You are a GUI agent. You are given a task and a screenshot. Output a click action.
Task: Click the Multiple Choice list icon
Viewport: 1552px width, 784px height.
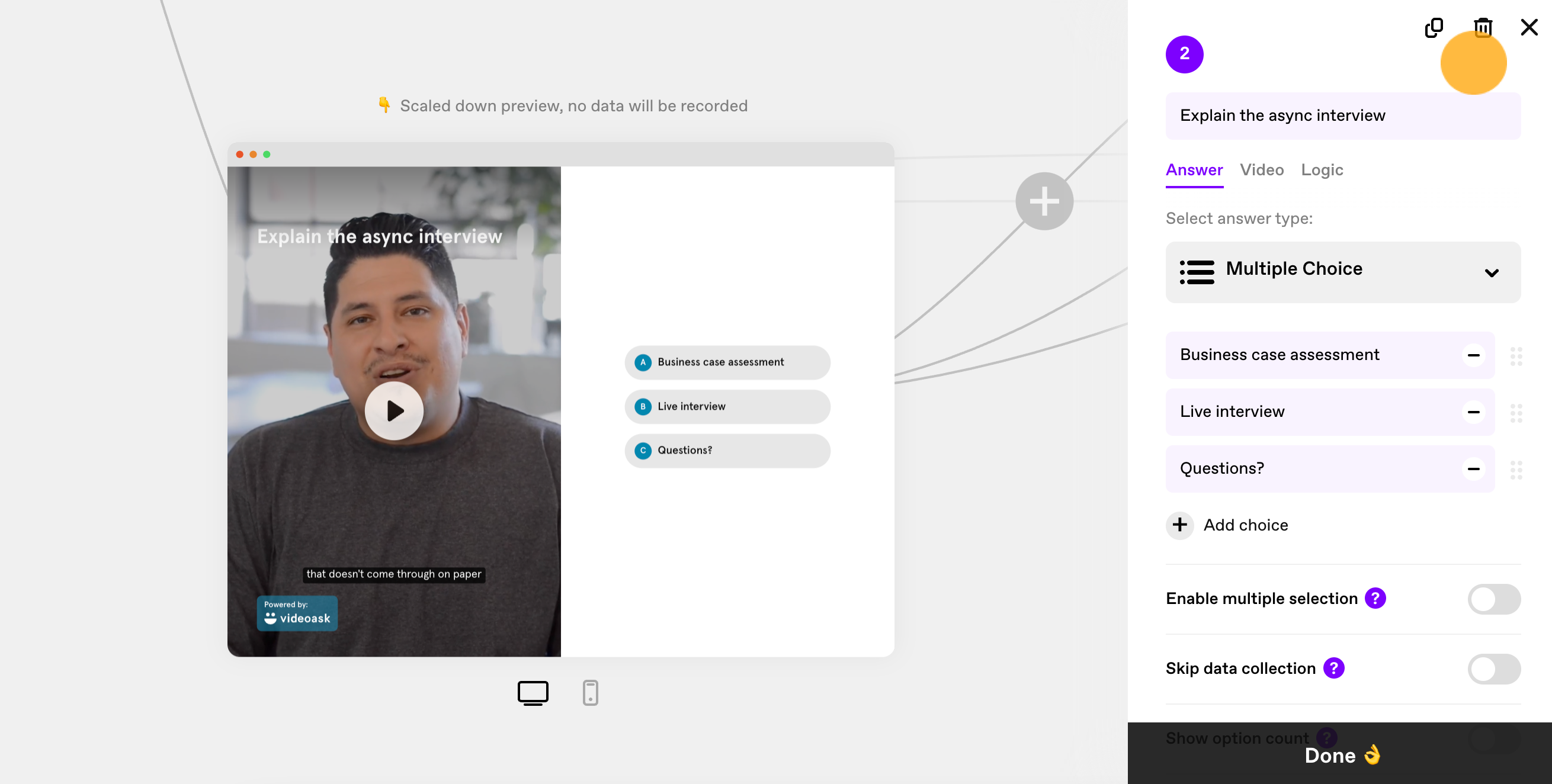tap(1196, 272)
